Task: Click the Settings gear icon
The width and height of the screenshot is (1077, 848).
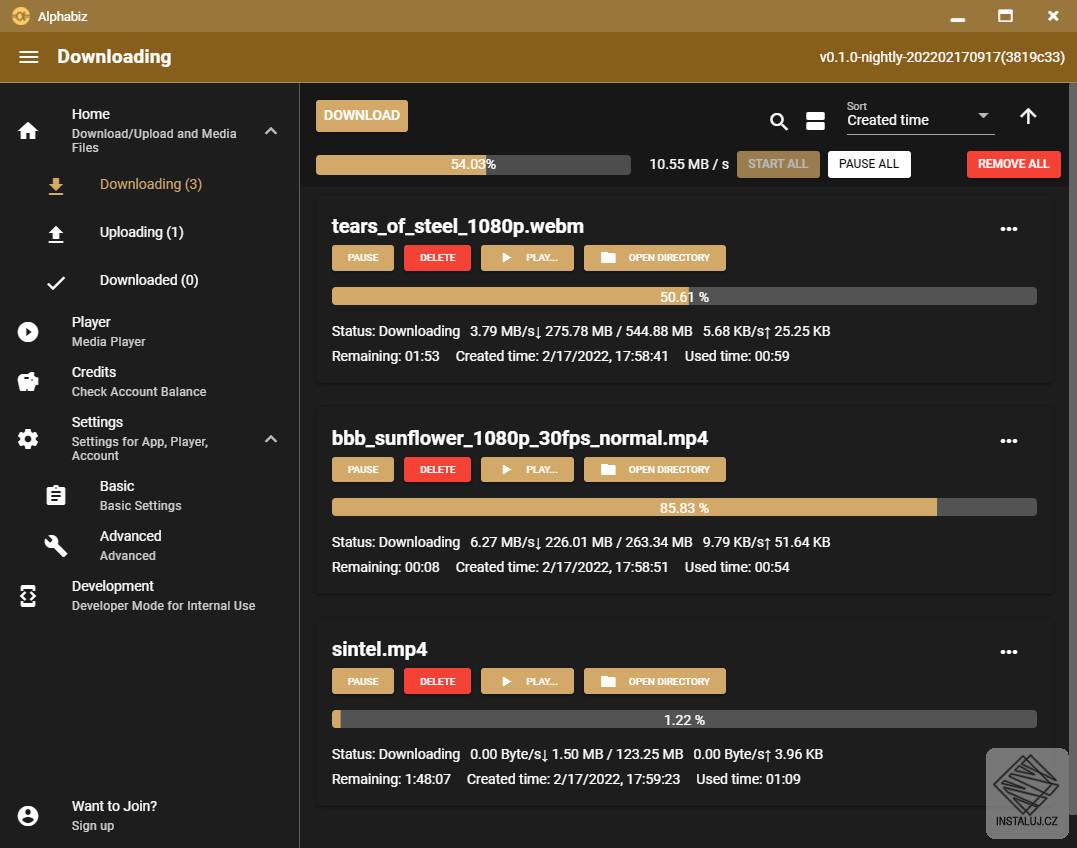Action: (28, 439)
